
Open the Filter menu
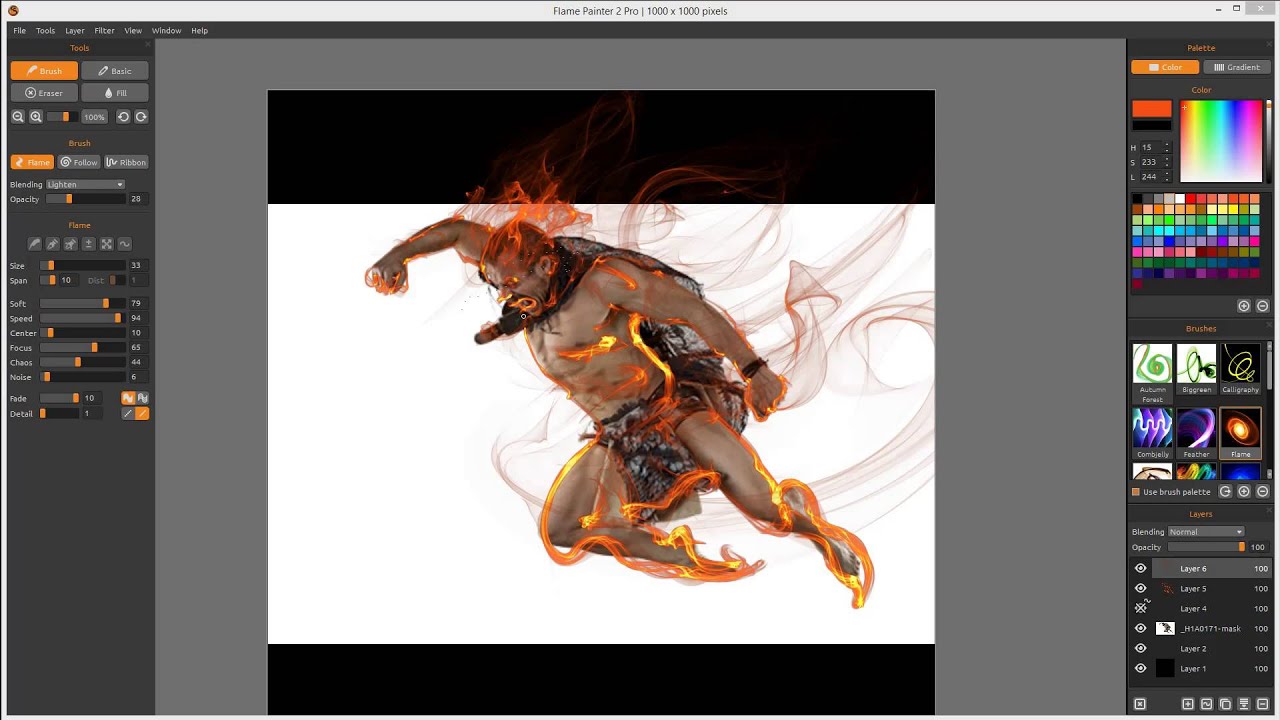tap(104, 31)
